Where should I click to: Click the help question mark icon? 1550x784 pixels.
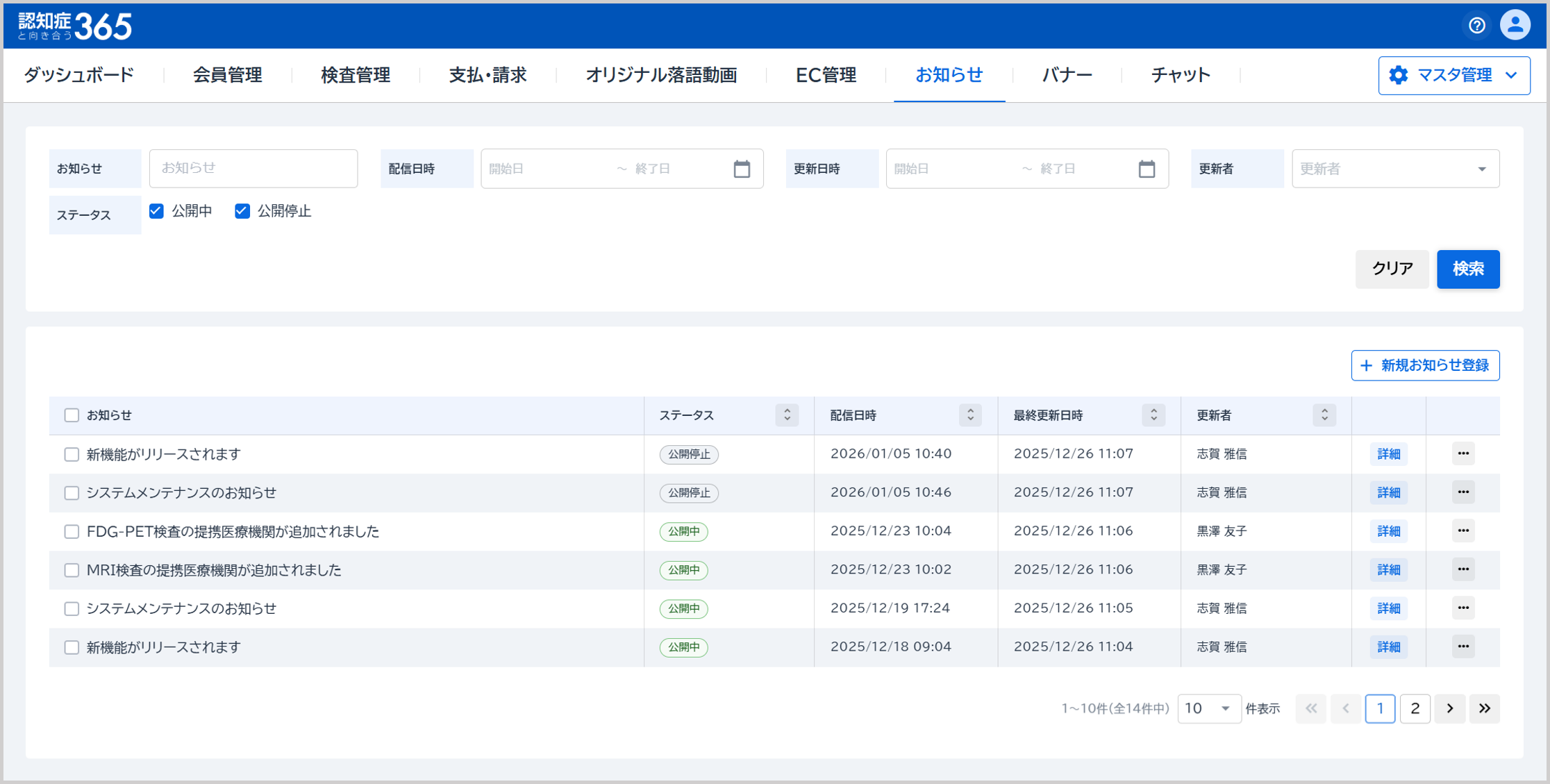(x=1476, y=26)
